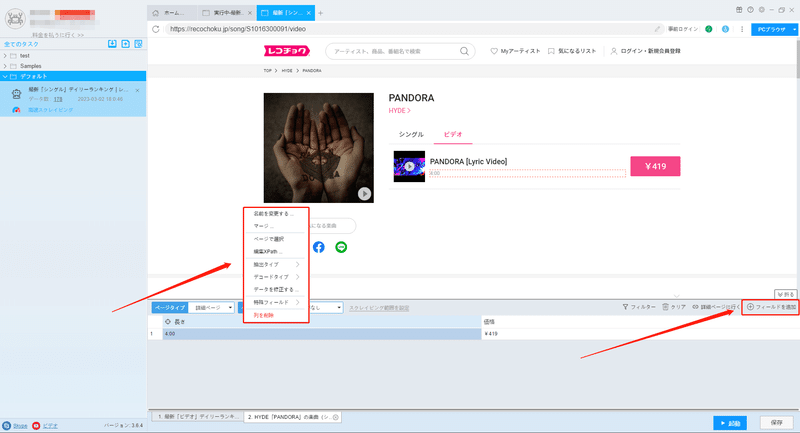
Task: Open the PCブラウザ dropdown arrow
Action: pos(795,30)
